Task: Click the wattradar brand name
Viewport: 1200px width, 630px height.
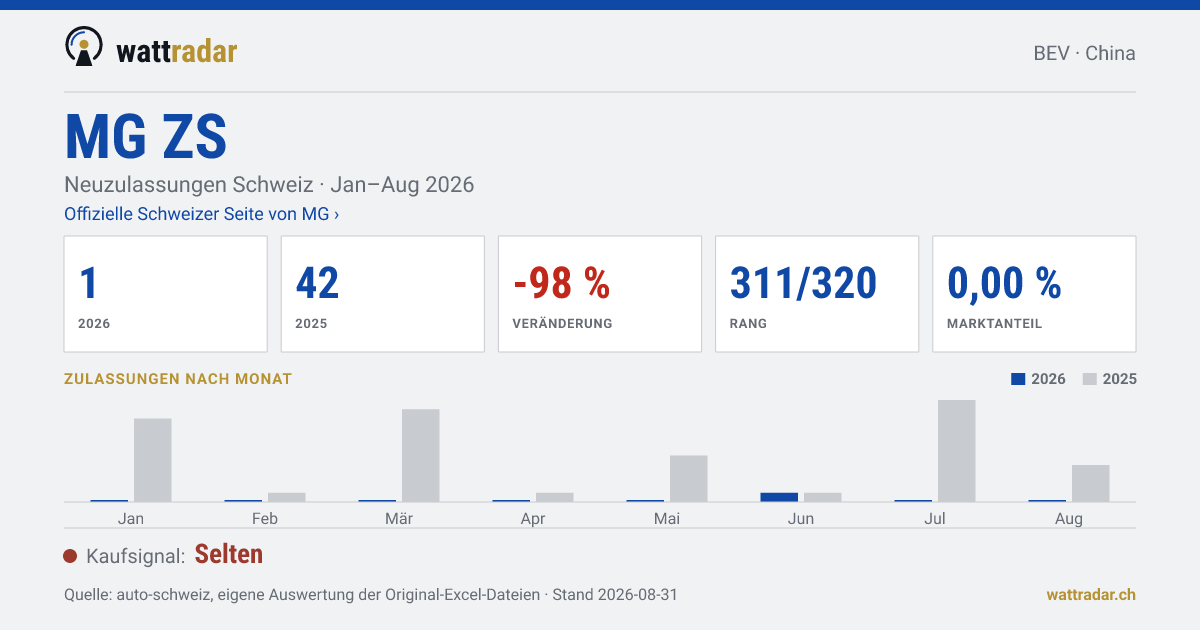Action: click(177, 50)
